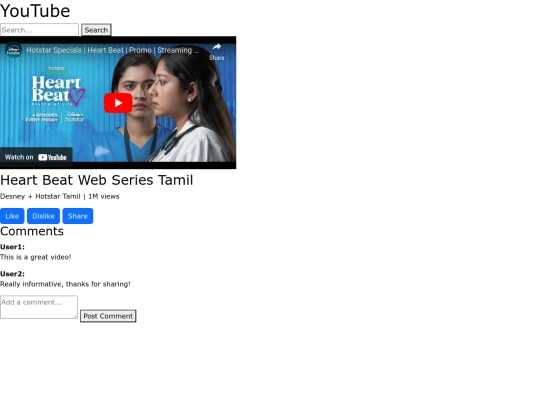Click the Dislike button
The height and width of the screenshot is (405, 540).
coord(43,216)
